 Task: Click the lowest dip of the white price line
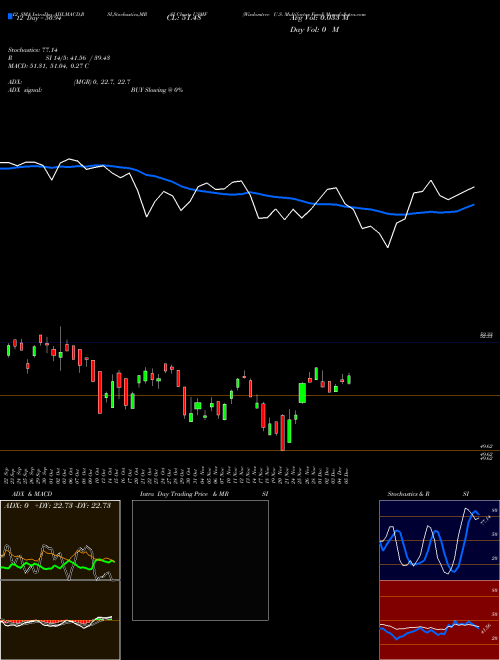[x=388, y=247]
